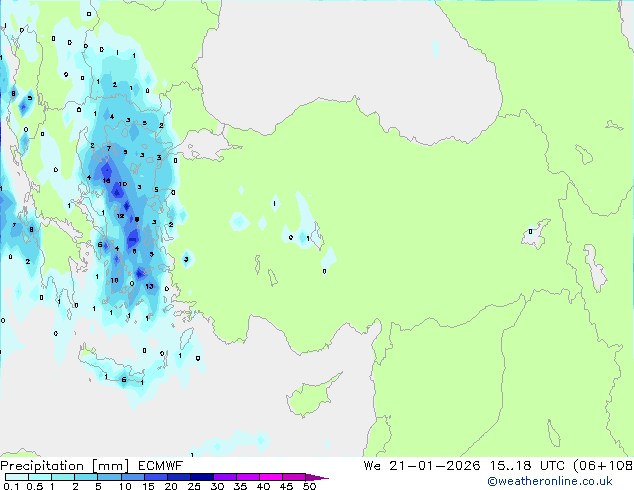634x490 pixels.
Task: Click the 0.1–0.5 mm palest legend swatch
Action: click(x=17, y=477)
